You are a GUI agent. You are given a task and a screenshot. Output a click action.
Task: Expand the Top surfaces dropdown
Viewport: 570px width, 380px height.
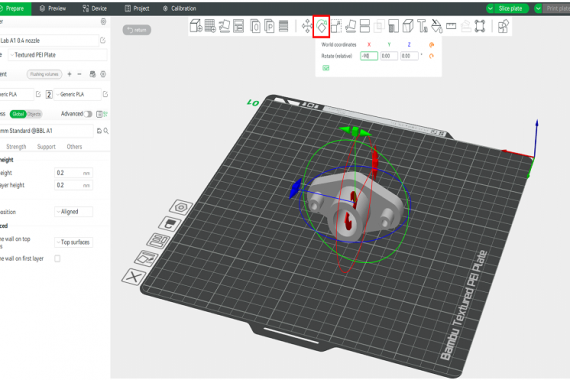[x=73, y=242]
